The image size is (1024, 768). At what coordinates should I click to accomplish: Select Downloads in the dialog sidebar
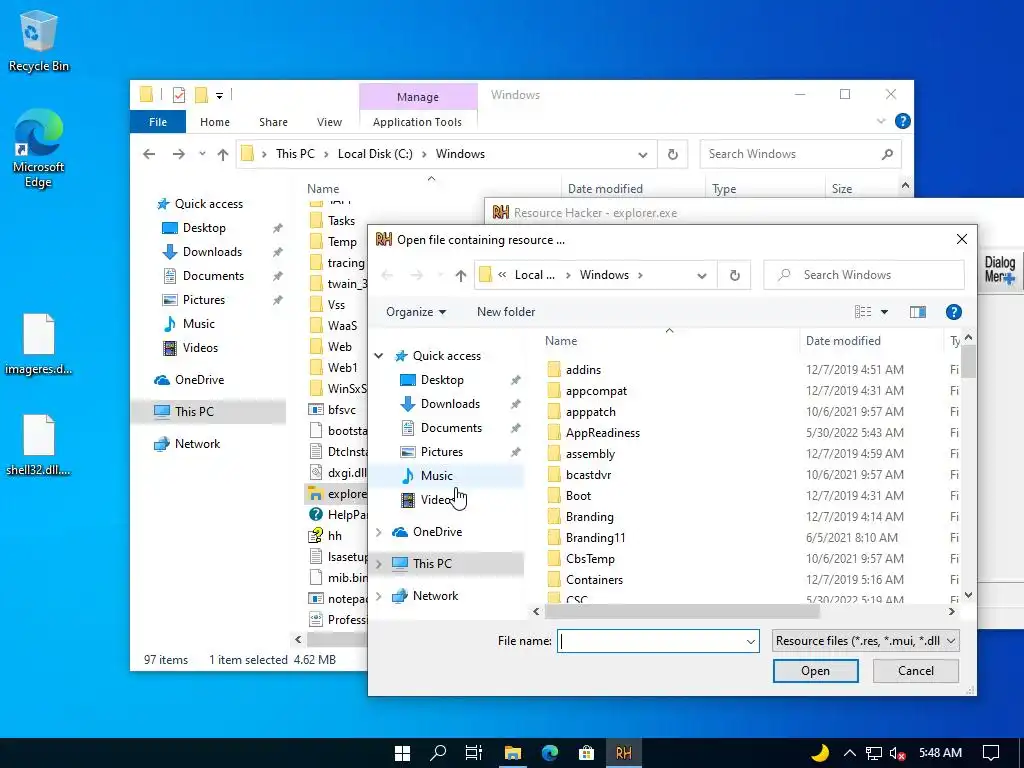point(450,404)
